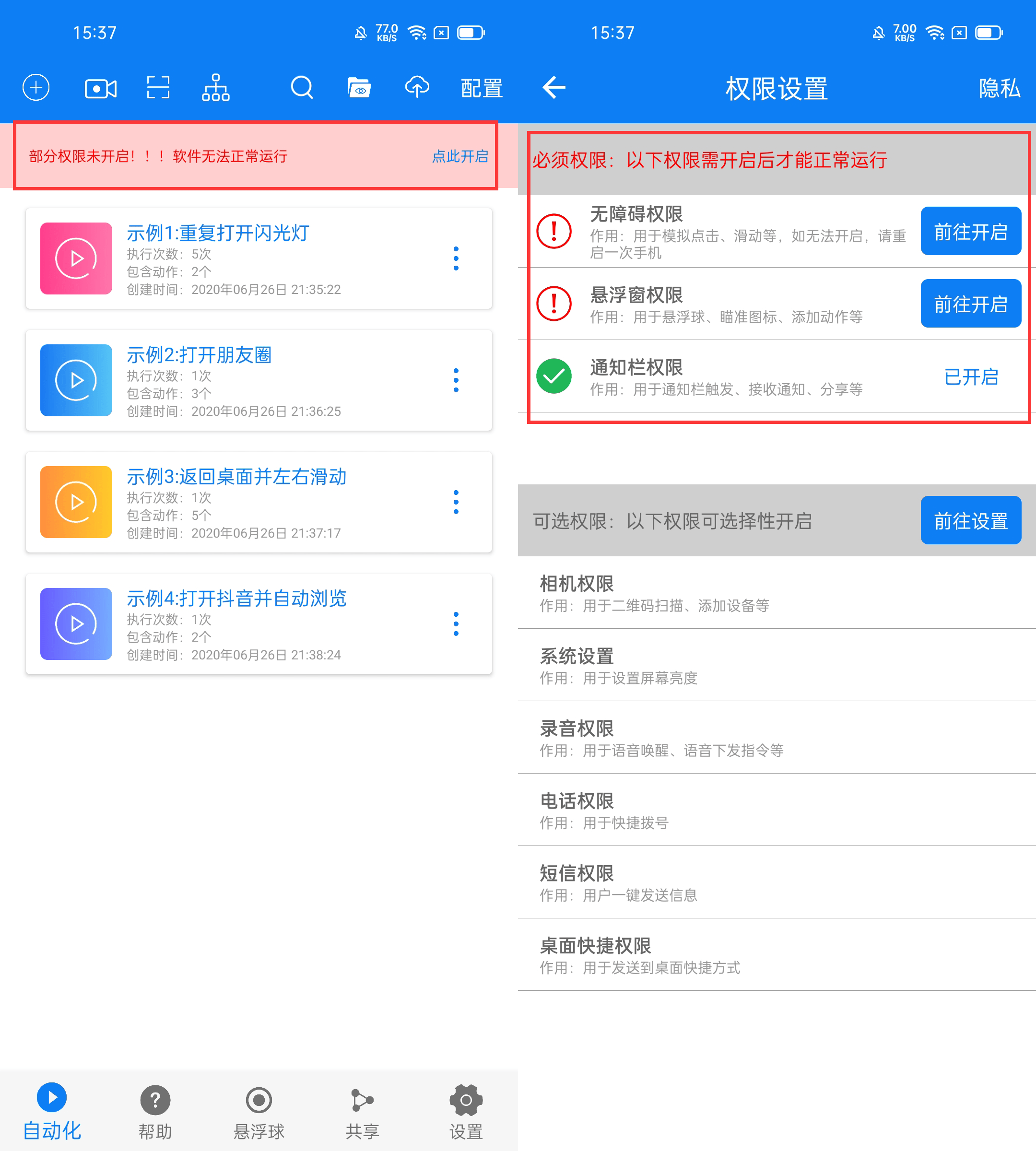This screenshot has width=1036, height=1151.
Task: Open the screen recording camera icon
Action: tap(101, 89)
